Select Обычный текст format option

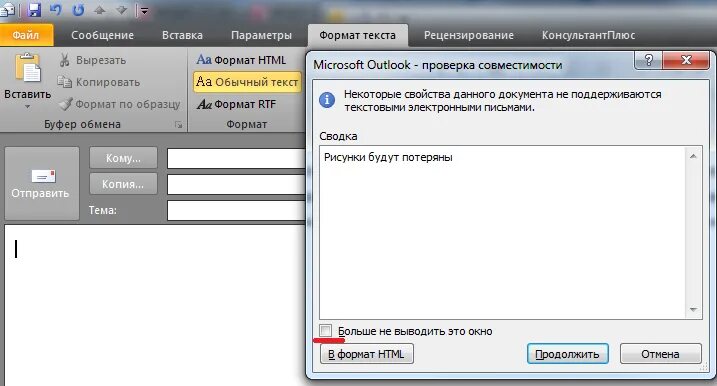pyautogui.click(x=247, y=82)
